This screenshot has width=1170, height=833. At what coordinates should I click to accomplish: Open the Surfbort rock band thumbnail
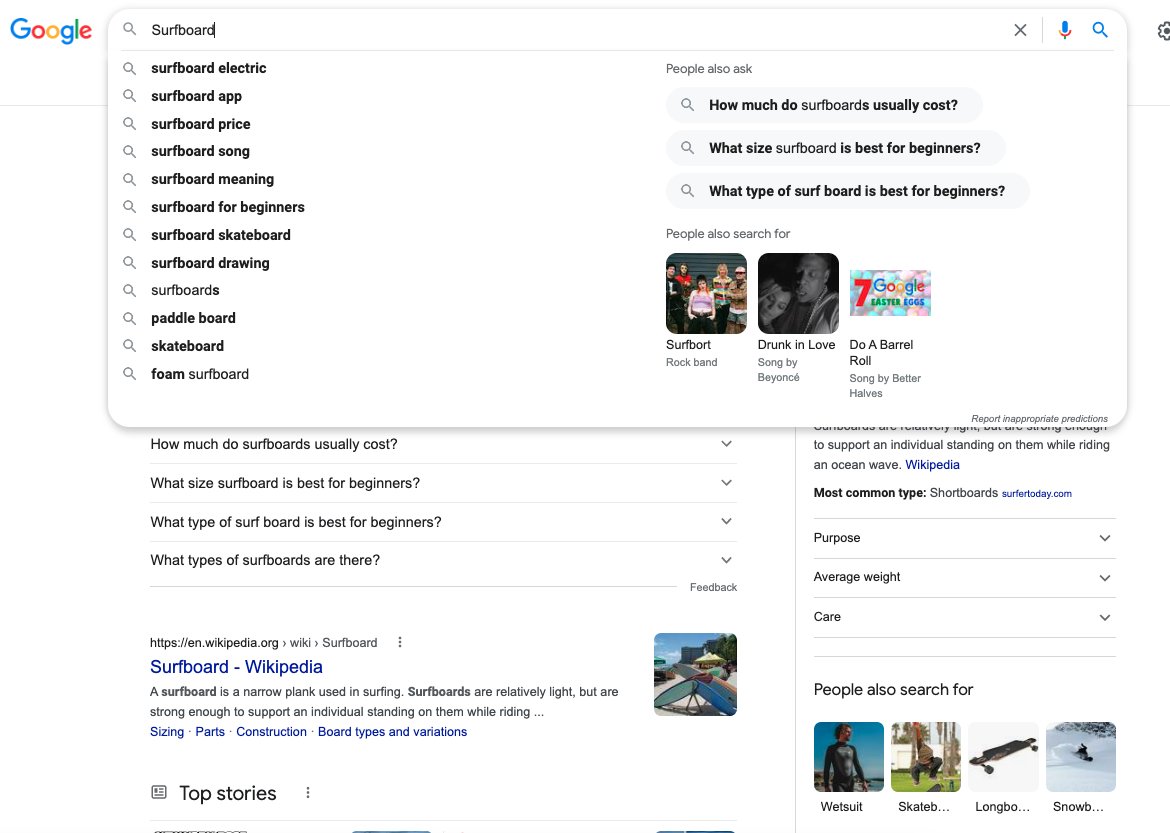706,293
